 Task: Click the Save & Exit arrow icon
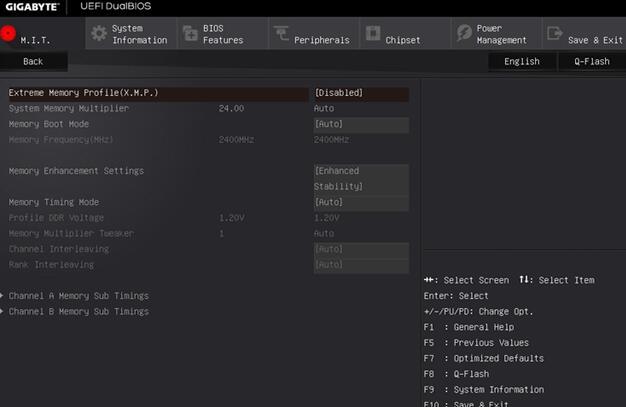pyautogui.click(x=553, y=33)
